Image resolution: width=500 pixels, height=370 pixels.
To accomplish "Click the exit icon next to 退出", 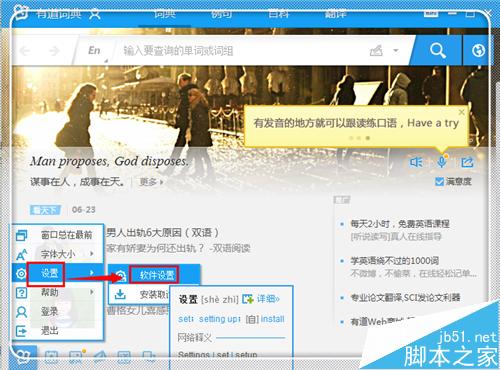I will tap(21, 331).
